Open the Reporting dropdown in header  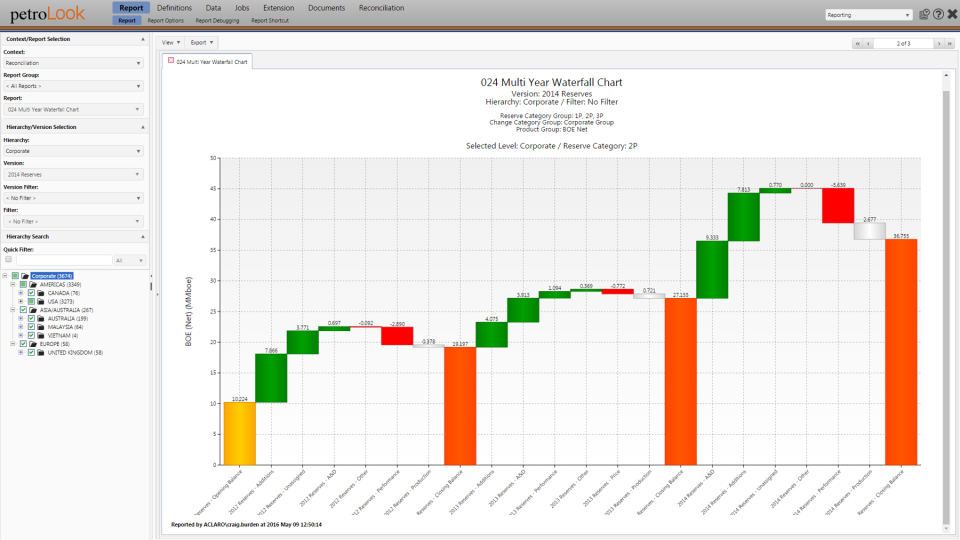click(868, 15)
